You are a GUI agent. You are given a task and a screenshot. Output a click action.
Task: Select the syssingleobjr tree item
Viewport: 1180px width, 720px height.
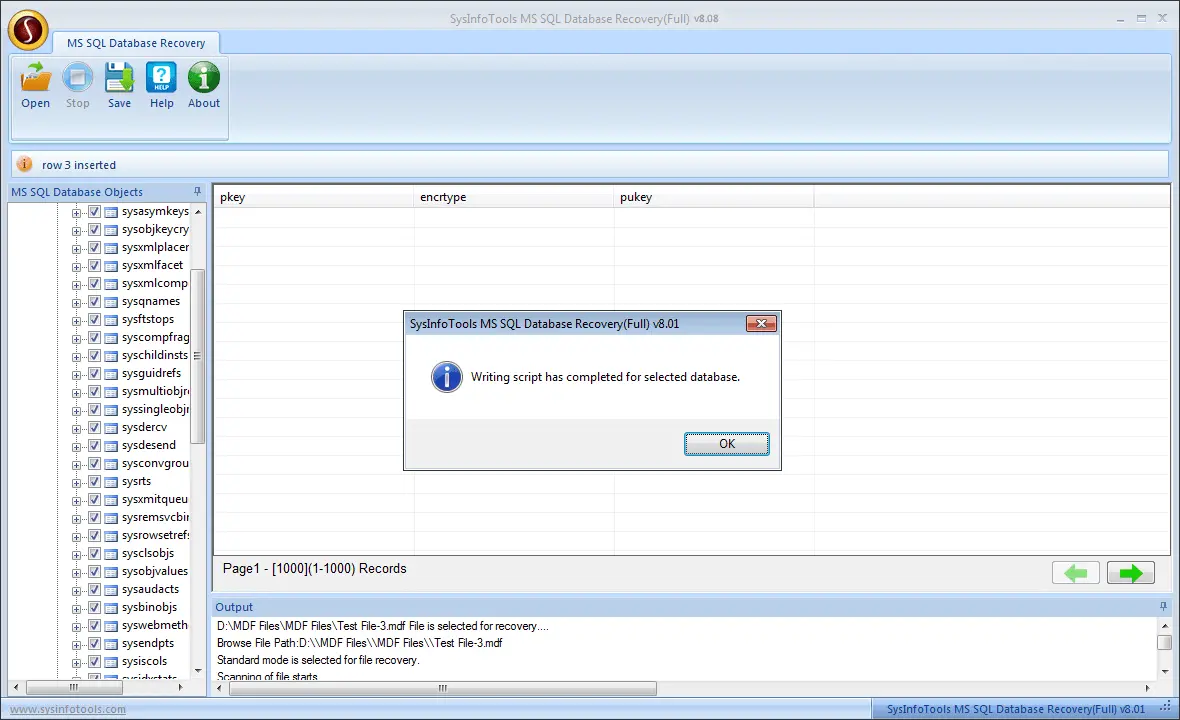coord(156,409)
